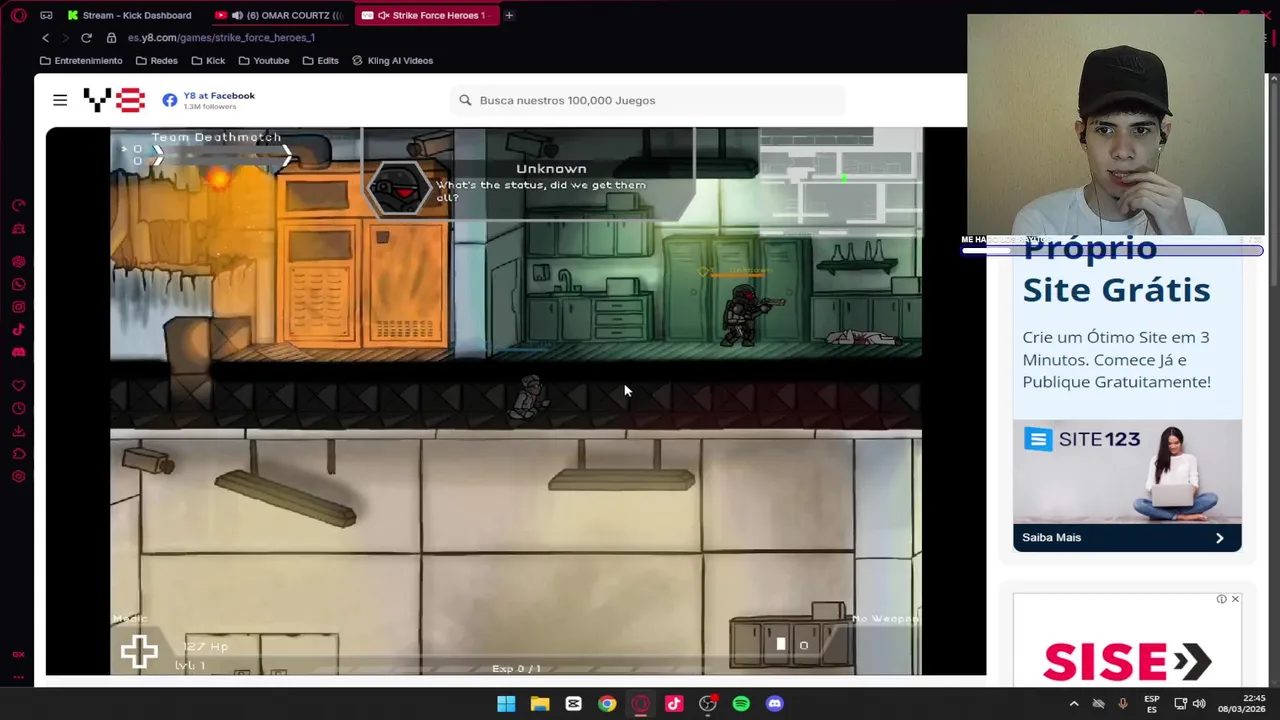Close the SISE advertisement

1235,599
